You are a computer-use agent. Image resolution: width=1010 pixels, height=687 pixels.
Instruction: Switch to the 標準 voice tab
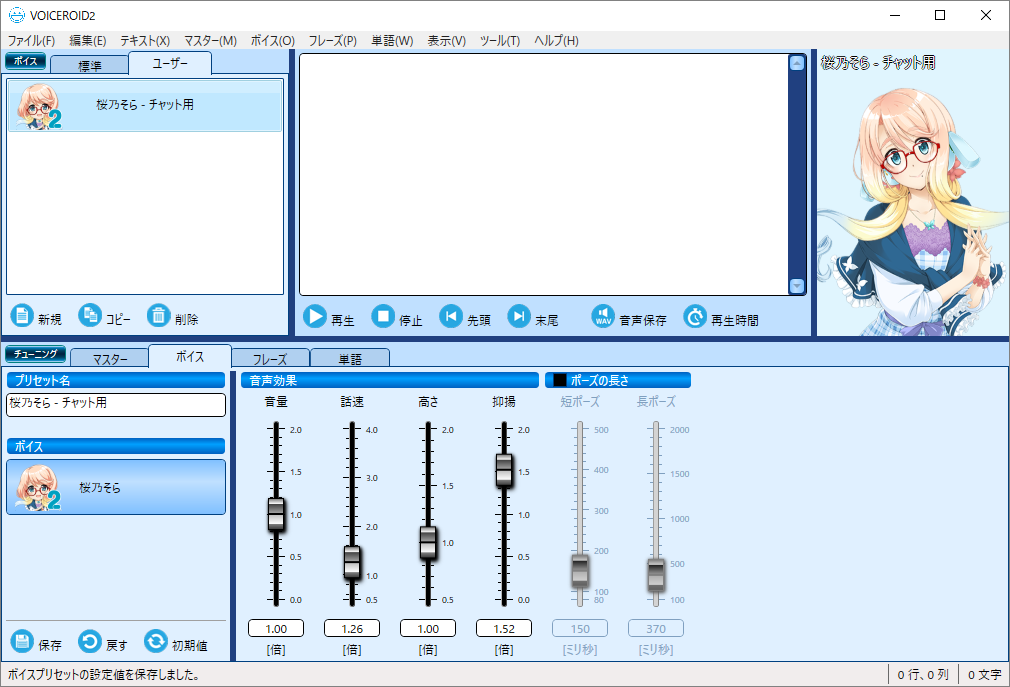pos(90,65)
